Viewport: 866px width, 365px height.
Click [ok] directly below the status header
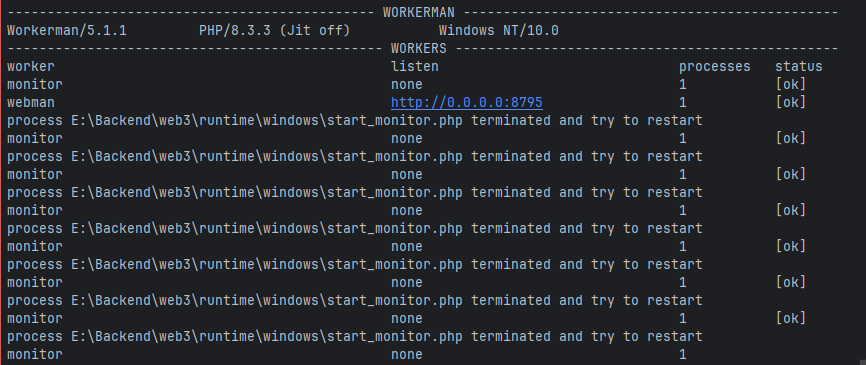[791, 85]
